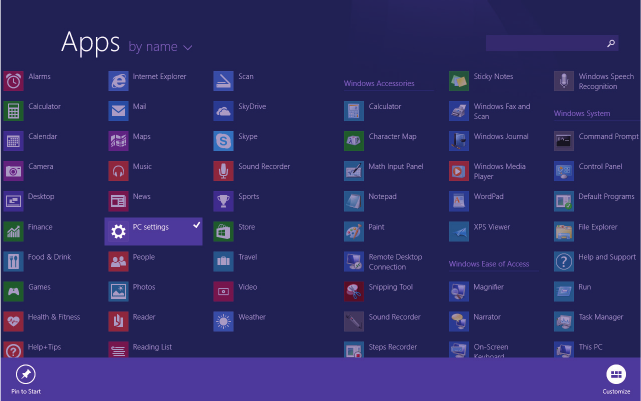Open Health & Fitness icon

tap(13, 321)
